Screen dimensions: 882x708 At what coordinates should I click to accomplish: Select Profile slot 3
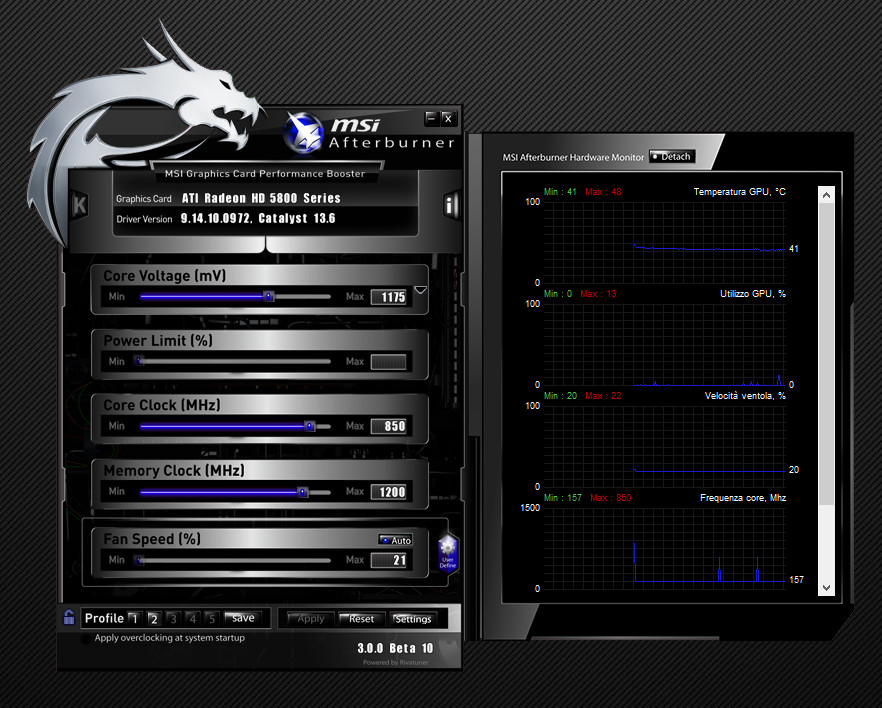point(173,619)
